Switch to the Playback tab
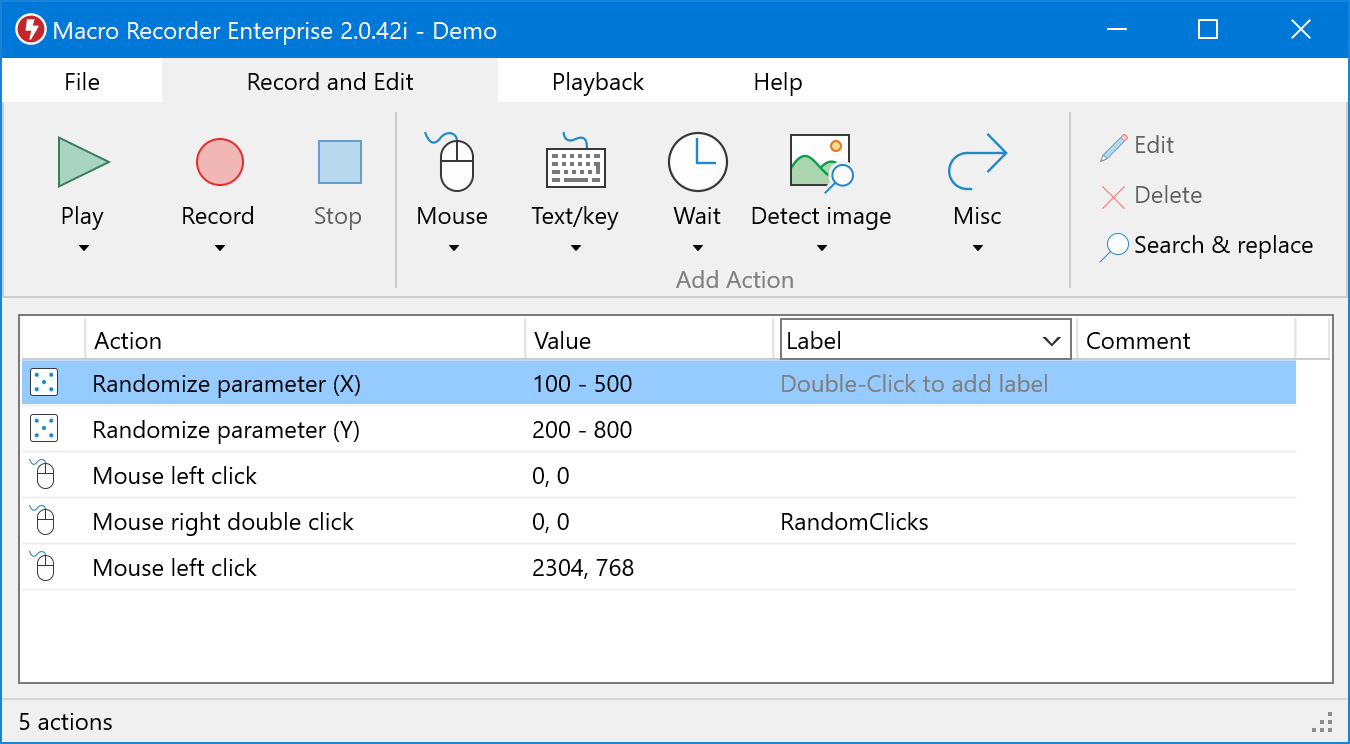 [x=597, y=82]
